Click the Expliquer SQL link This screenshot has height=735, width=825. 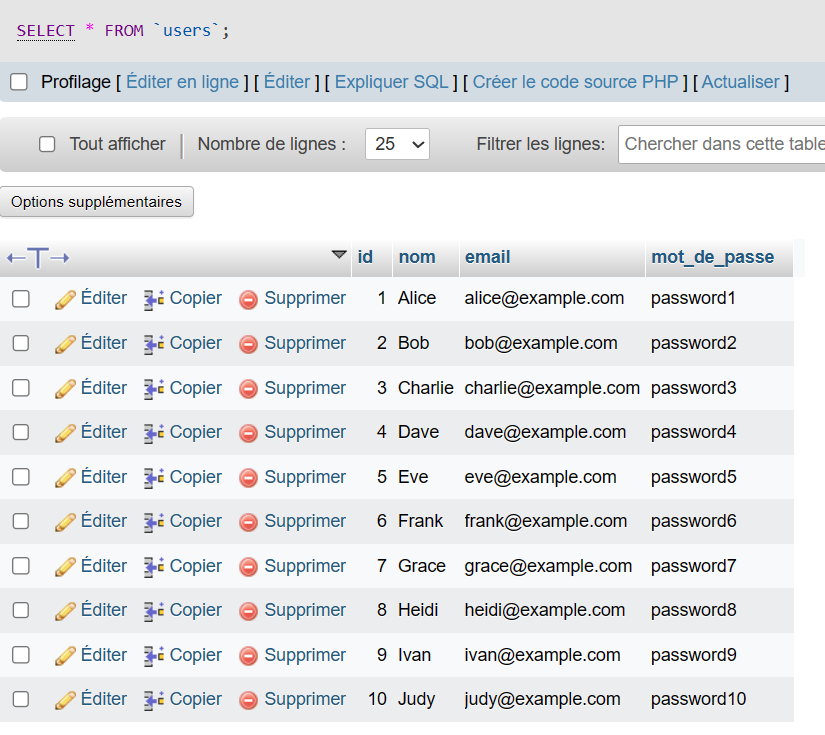(392, 82)
